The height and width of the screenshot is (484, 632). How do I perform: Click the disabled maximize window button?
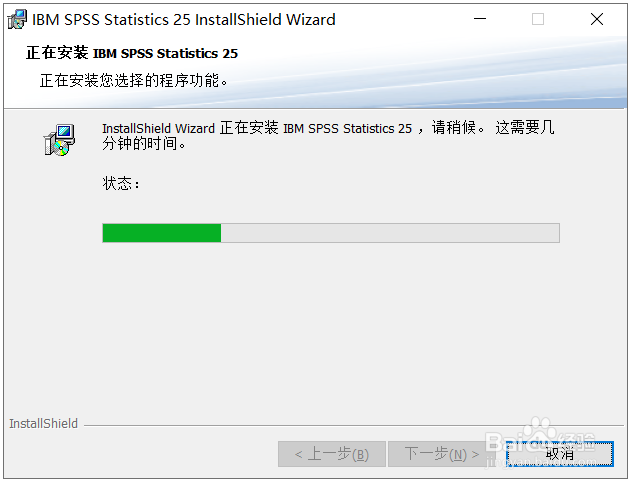[538, 19]
